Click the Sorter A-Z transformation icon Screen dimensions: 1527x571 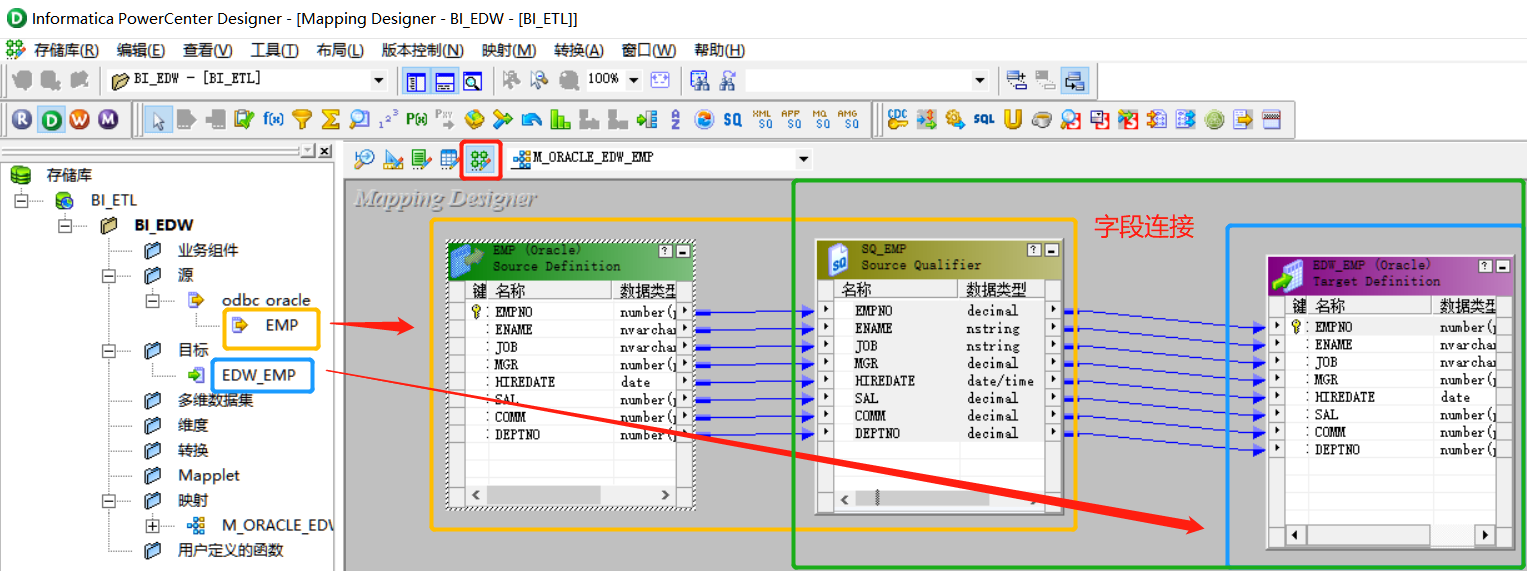[675, 120]
